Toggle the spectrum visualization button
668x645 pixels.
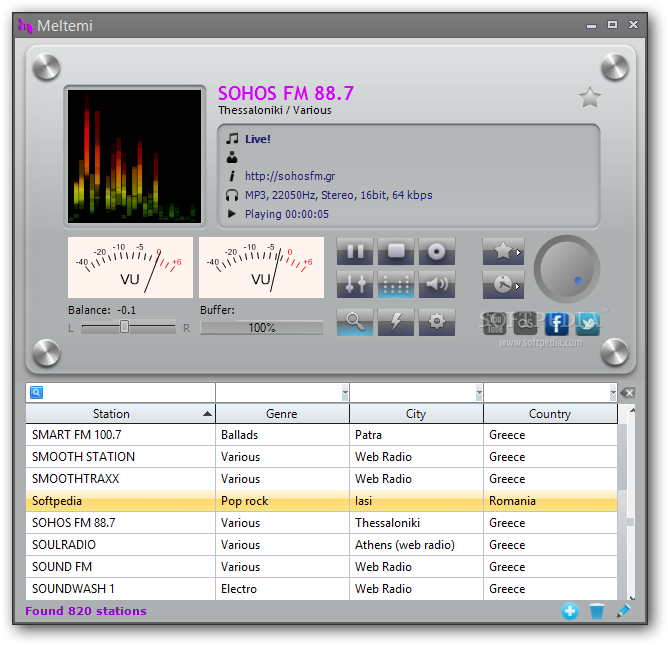[x=396, y=284]
